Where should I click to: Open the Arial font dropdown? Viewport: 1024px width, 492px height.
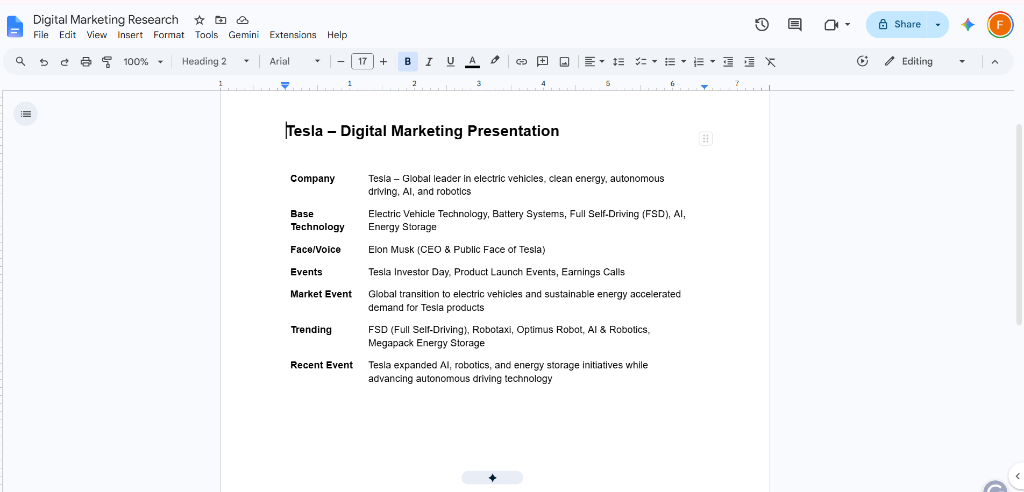295,61
